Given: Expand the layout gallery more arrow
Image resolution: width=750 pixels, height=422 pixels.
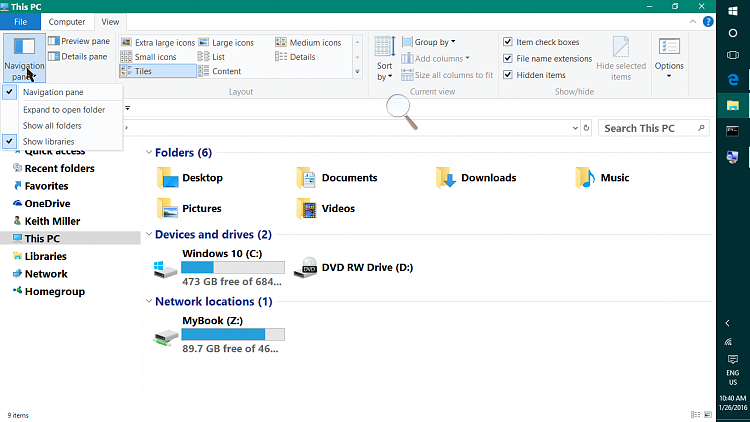Looking at the screenshot, I should point(357,72).
